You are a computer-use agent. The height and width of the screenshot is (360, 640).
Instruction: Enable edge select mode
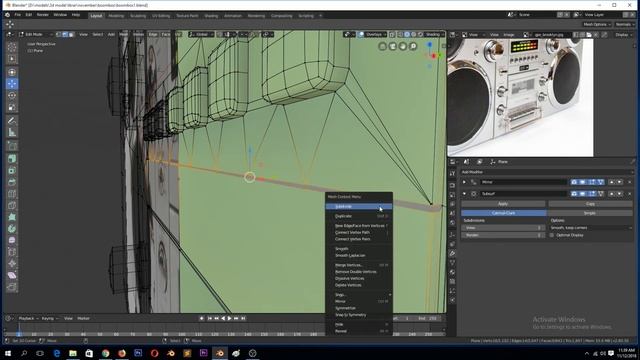point(65,35)
